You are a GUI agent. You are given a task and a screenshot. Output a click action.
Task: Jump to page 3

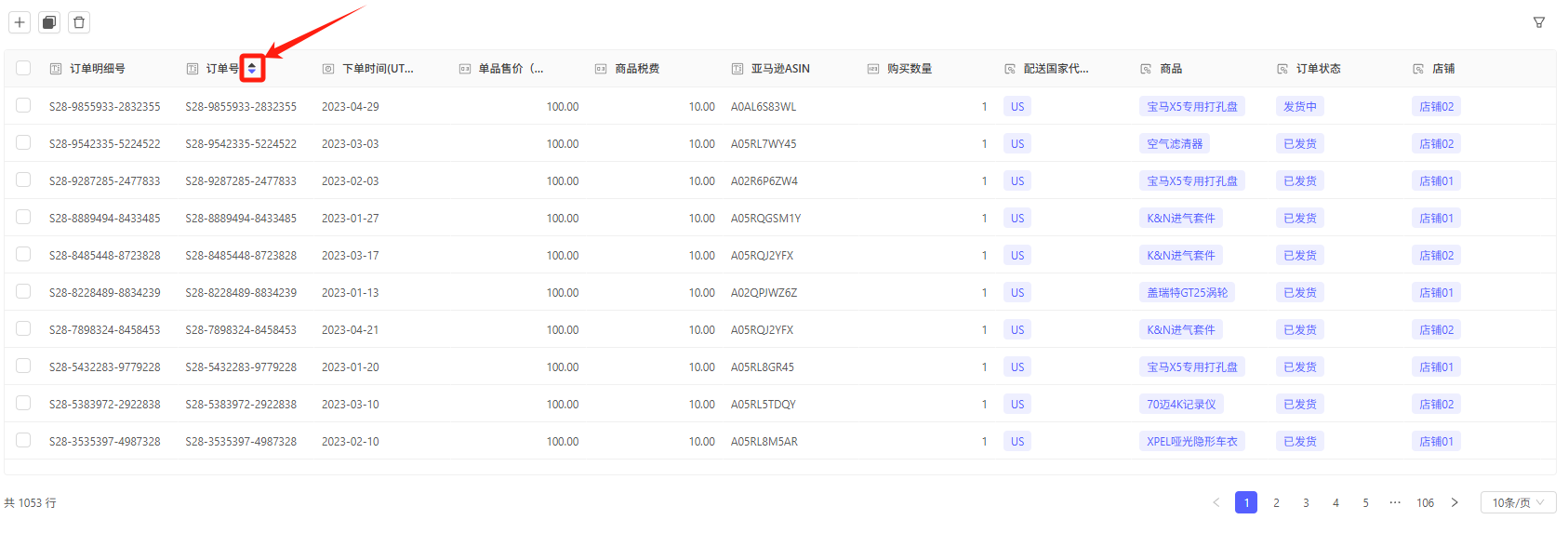[1306, 502]
